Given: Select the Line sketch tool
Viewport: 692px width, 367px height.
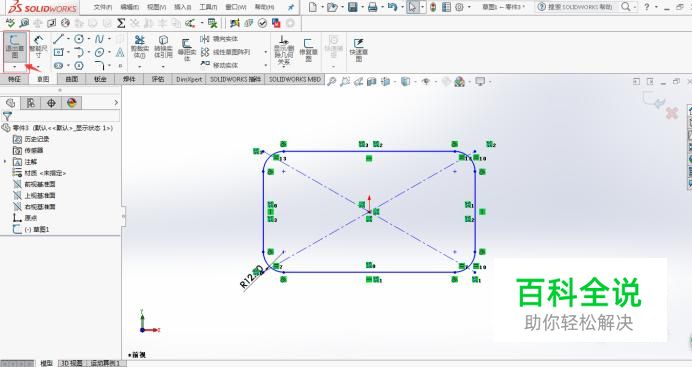Looking at the screenshot, I should pos(58,39).
